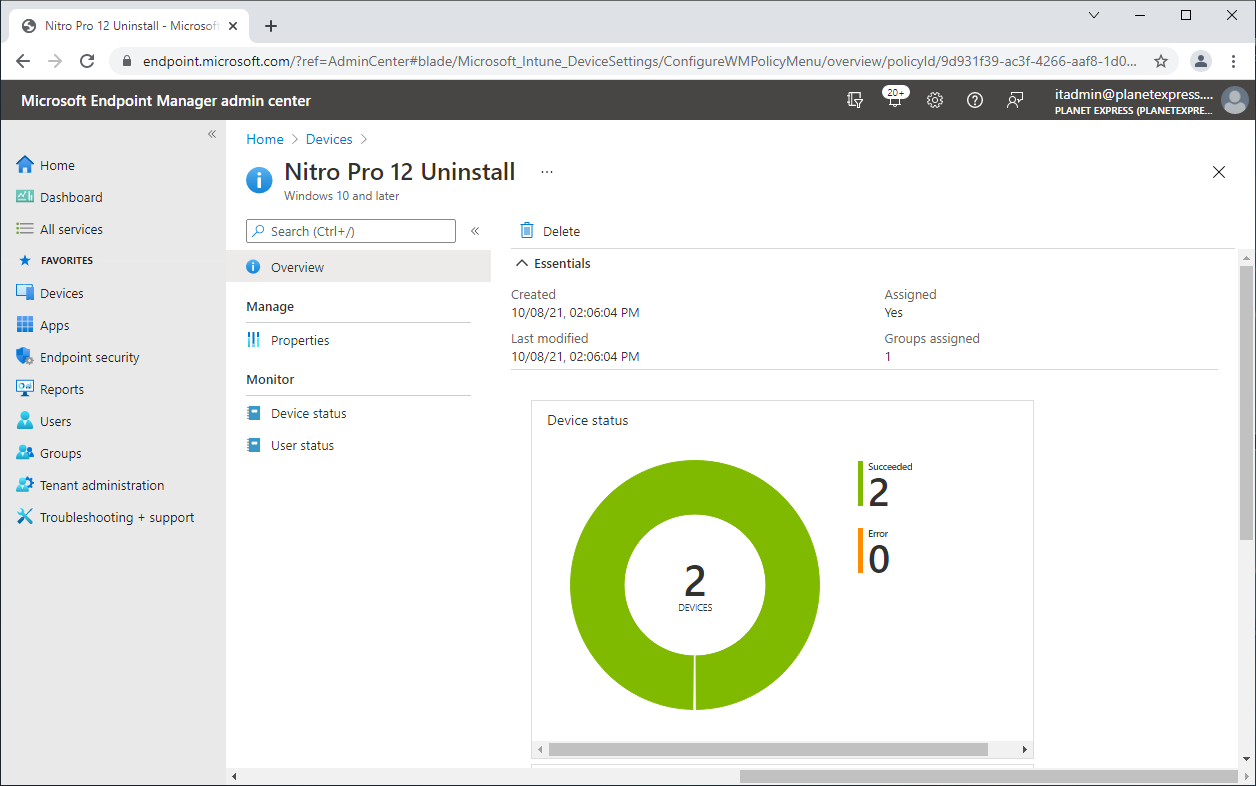Click the Assigned value Yes
The width and height of the screenshot is (1256, 786).
[x=894, y=313]
